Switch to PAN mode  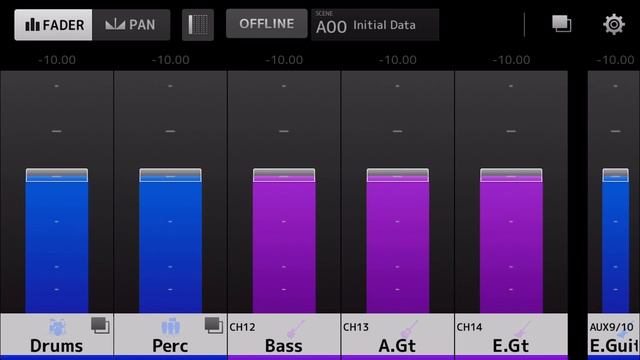tap(131, 25)
